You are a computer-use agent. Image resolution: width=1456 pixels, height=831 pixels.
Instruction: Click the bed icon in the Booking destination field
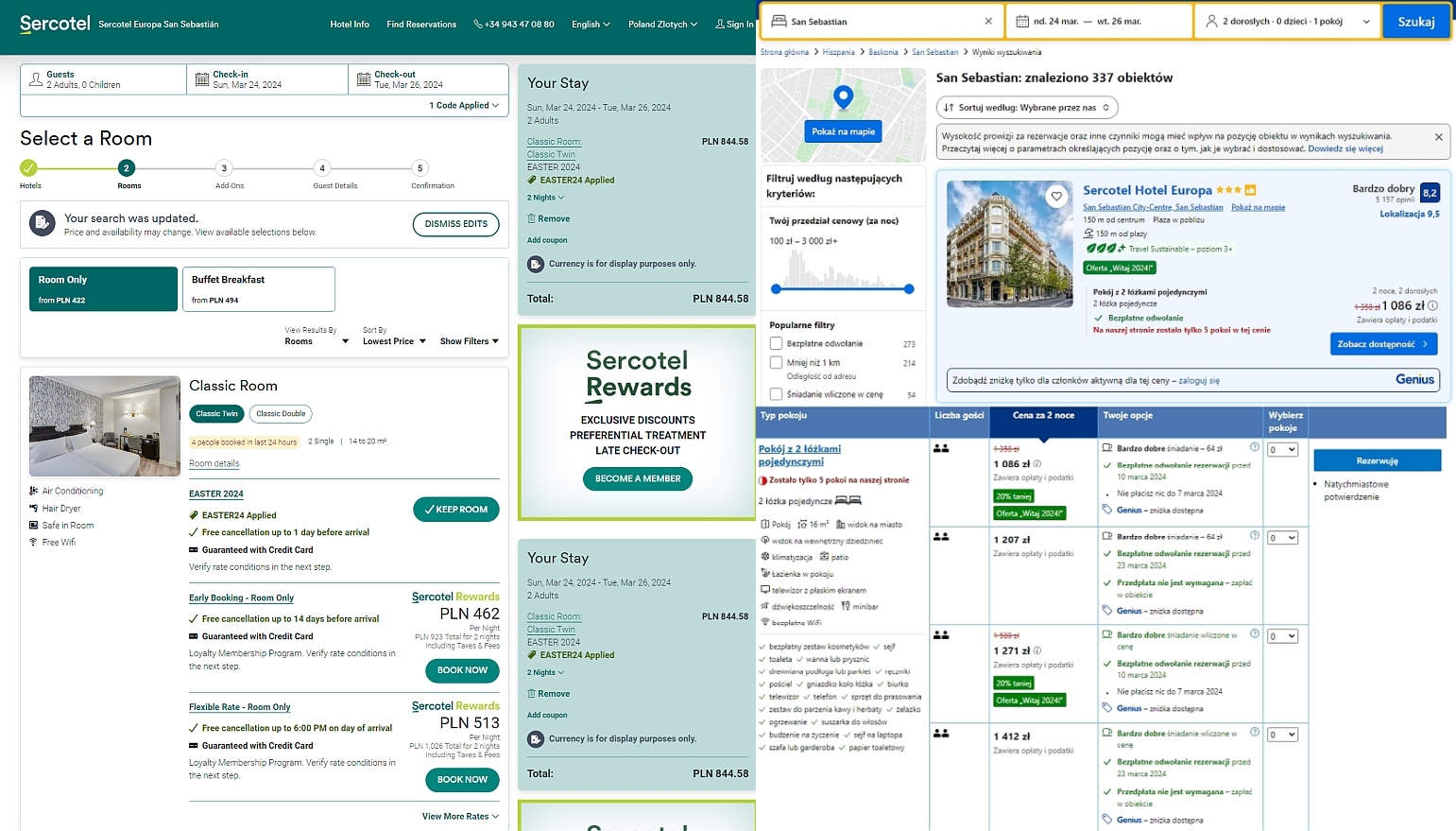(x=779, y=21)
